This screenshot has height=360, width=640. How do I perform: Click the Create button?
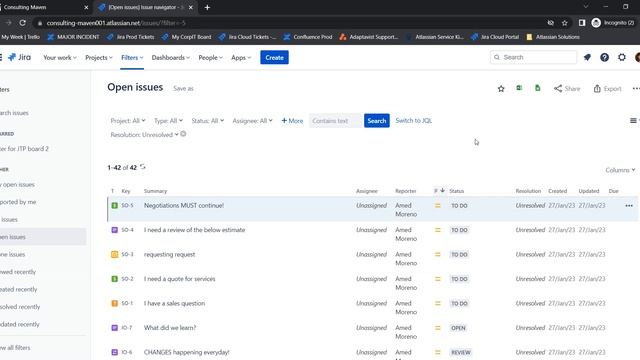pos(274,58)
